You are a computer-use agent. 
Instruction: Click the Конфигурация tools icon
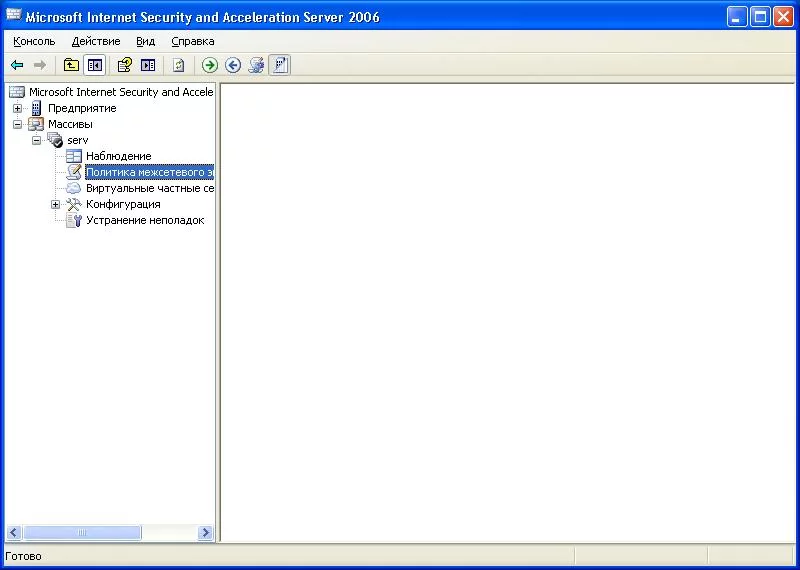click(74, 204)
